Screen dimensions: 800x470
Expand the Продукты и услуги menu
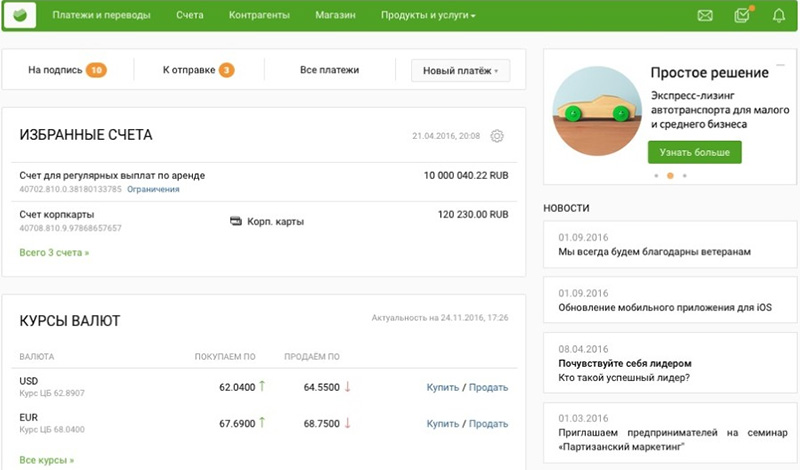428,16
